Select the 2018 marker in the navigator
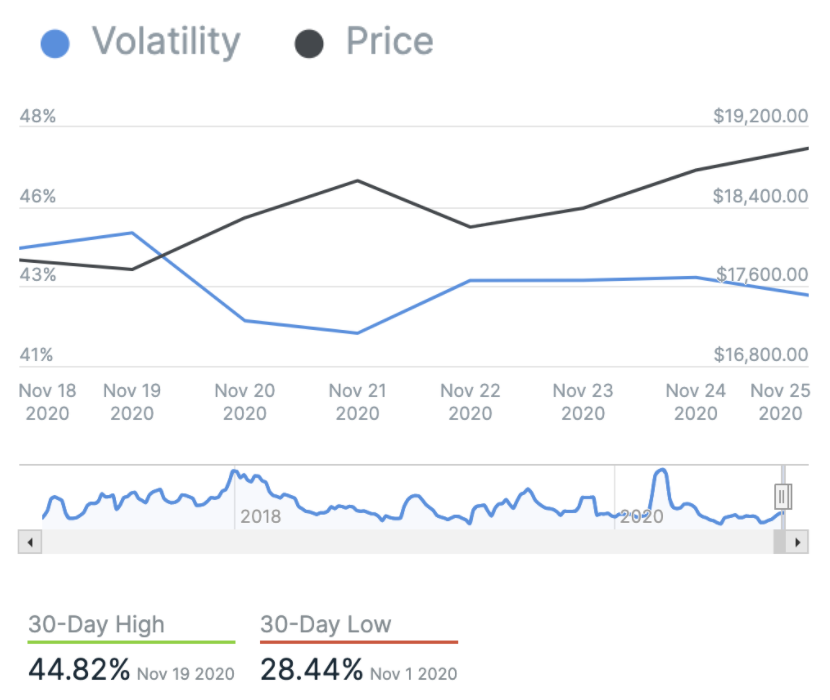830x700 pixels. click(x=260, y=517)
